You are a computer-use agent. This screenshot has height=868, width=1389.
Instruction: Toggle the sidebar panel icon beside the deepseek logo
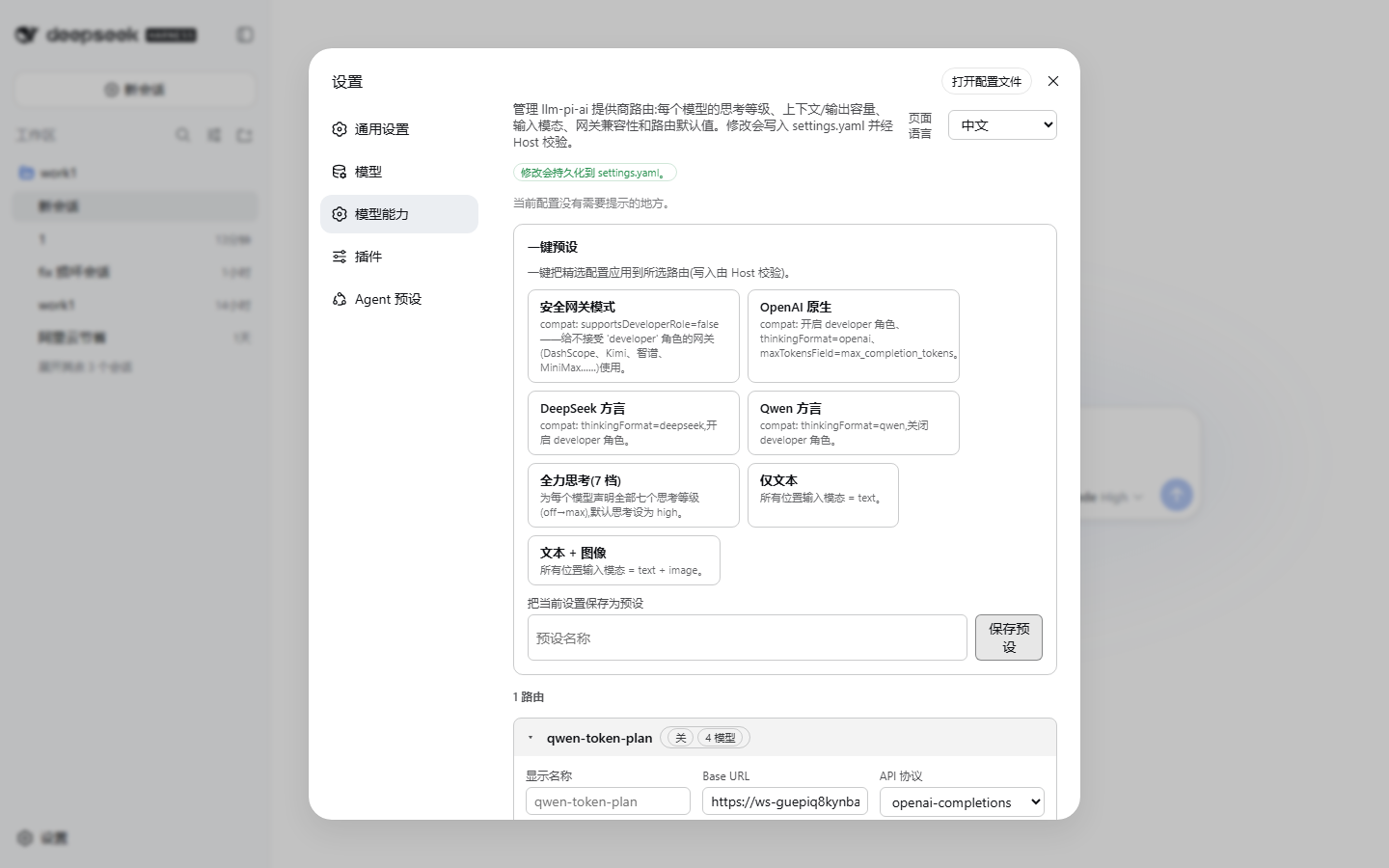(245, 35)
